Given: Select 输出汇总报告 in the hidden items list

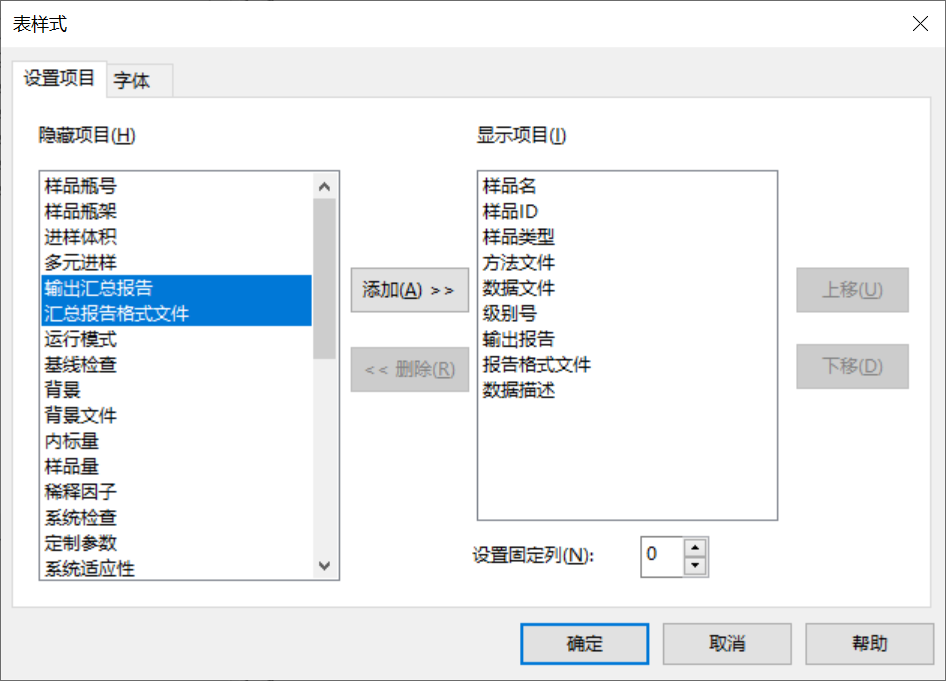Looking at the screenshot, I should 177,288.
